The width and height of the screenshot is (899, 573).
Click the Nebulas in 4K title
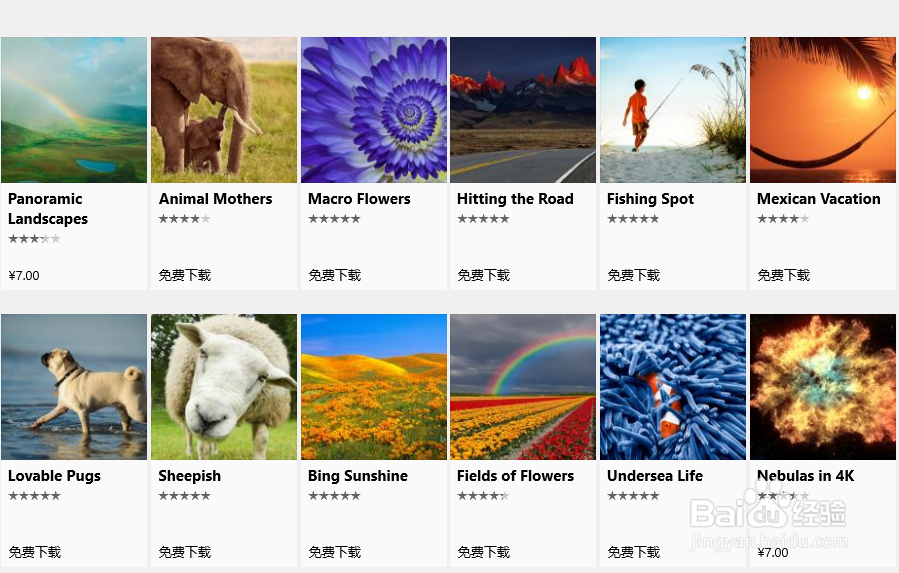pos(806,476)
